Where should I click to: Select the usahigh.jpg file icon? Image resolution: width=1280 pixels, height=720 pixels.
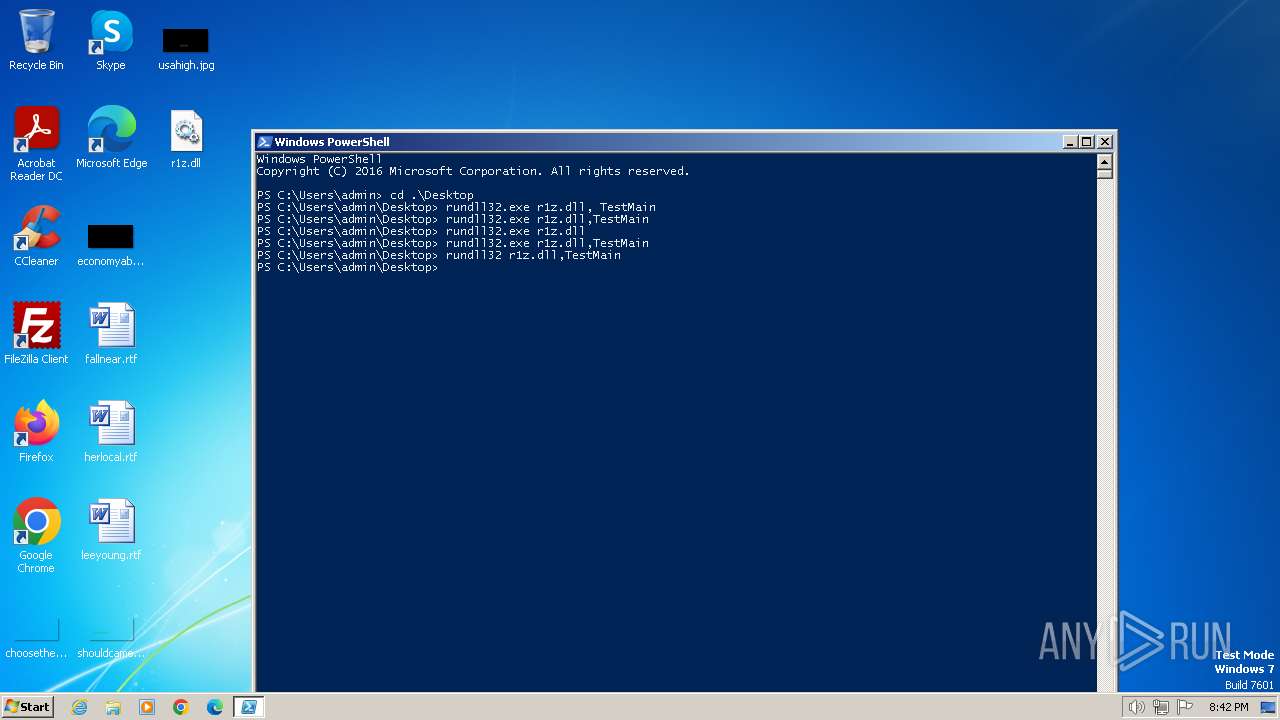186,48
